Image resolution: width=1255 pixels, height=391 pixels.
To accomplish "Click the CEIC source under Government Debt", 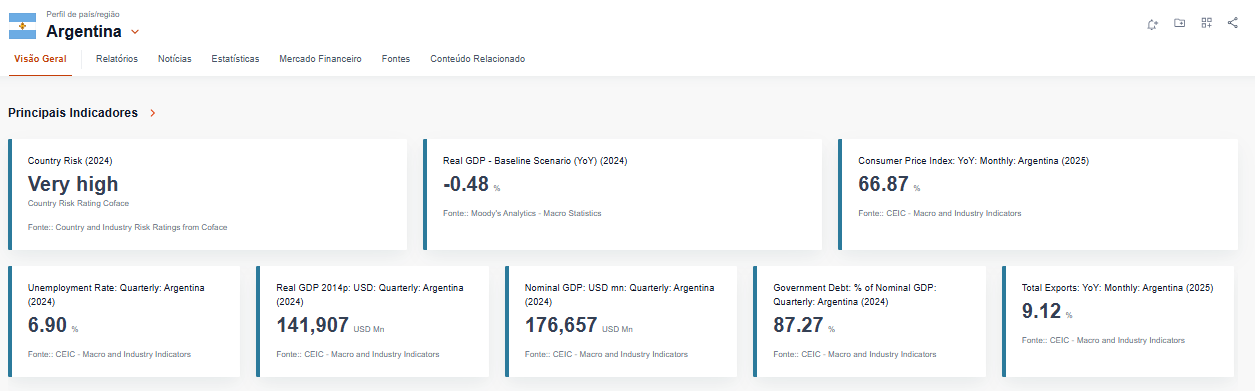I will pyautogui.click(x=856, y=354).
